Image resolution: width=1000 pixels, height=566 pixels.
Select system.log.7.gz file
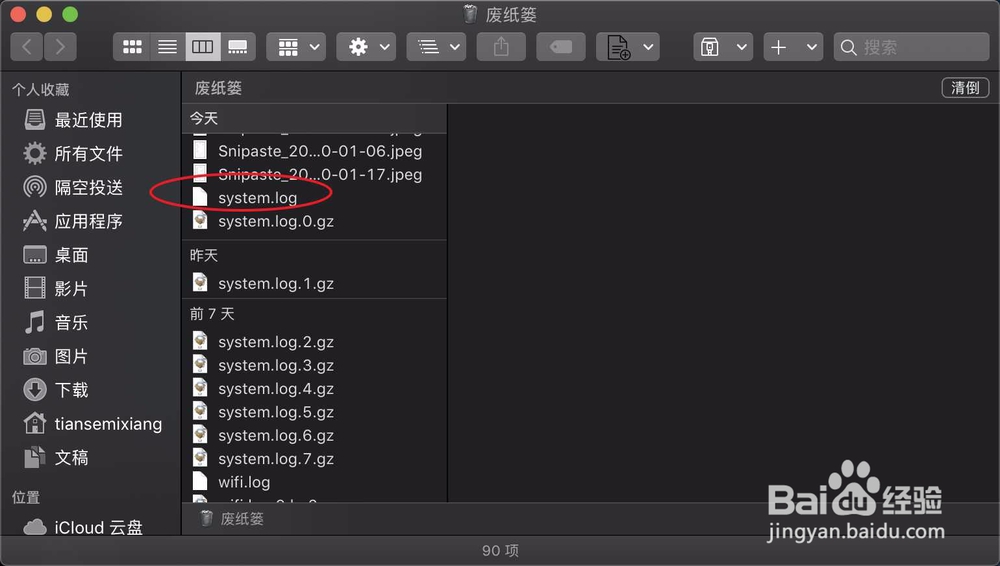point(263,459)
